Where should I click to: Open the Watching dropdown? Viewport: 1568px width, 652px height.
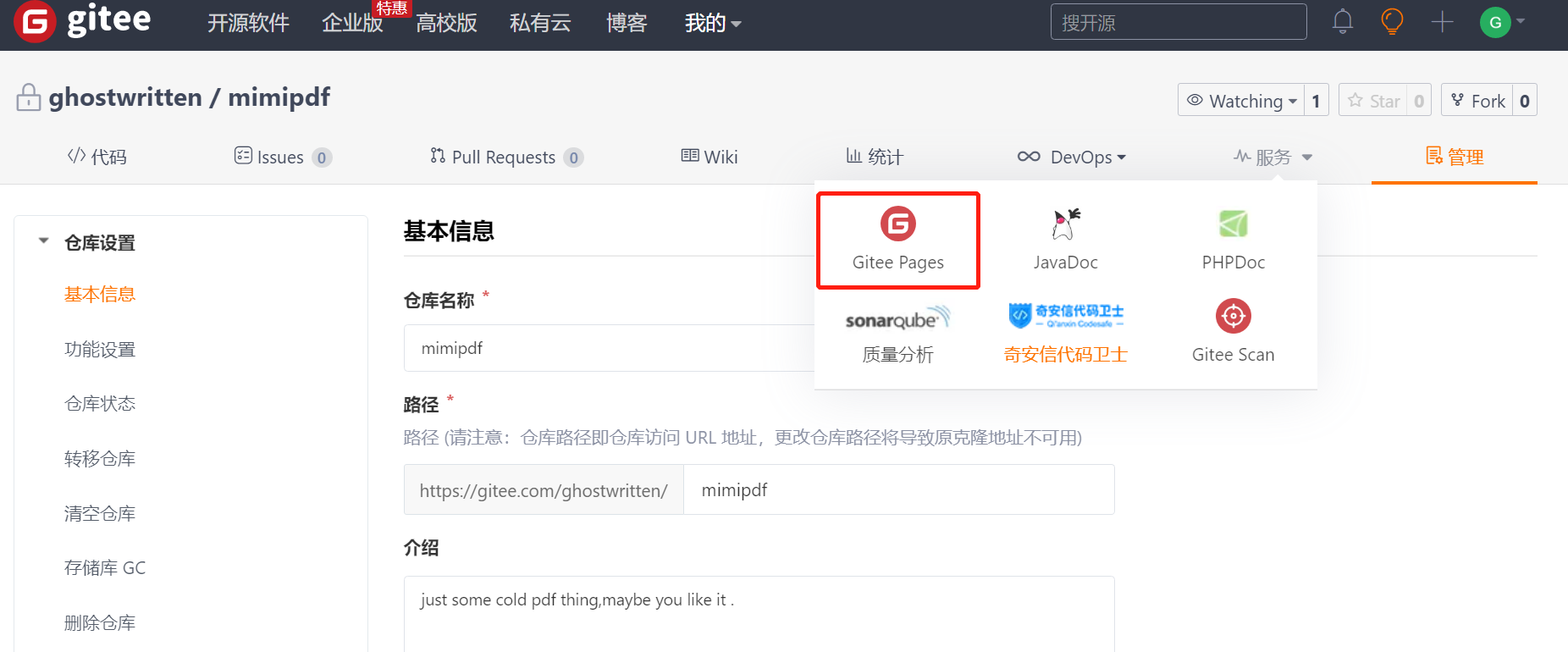[1241, 100]
